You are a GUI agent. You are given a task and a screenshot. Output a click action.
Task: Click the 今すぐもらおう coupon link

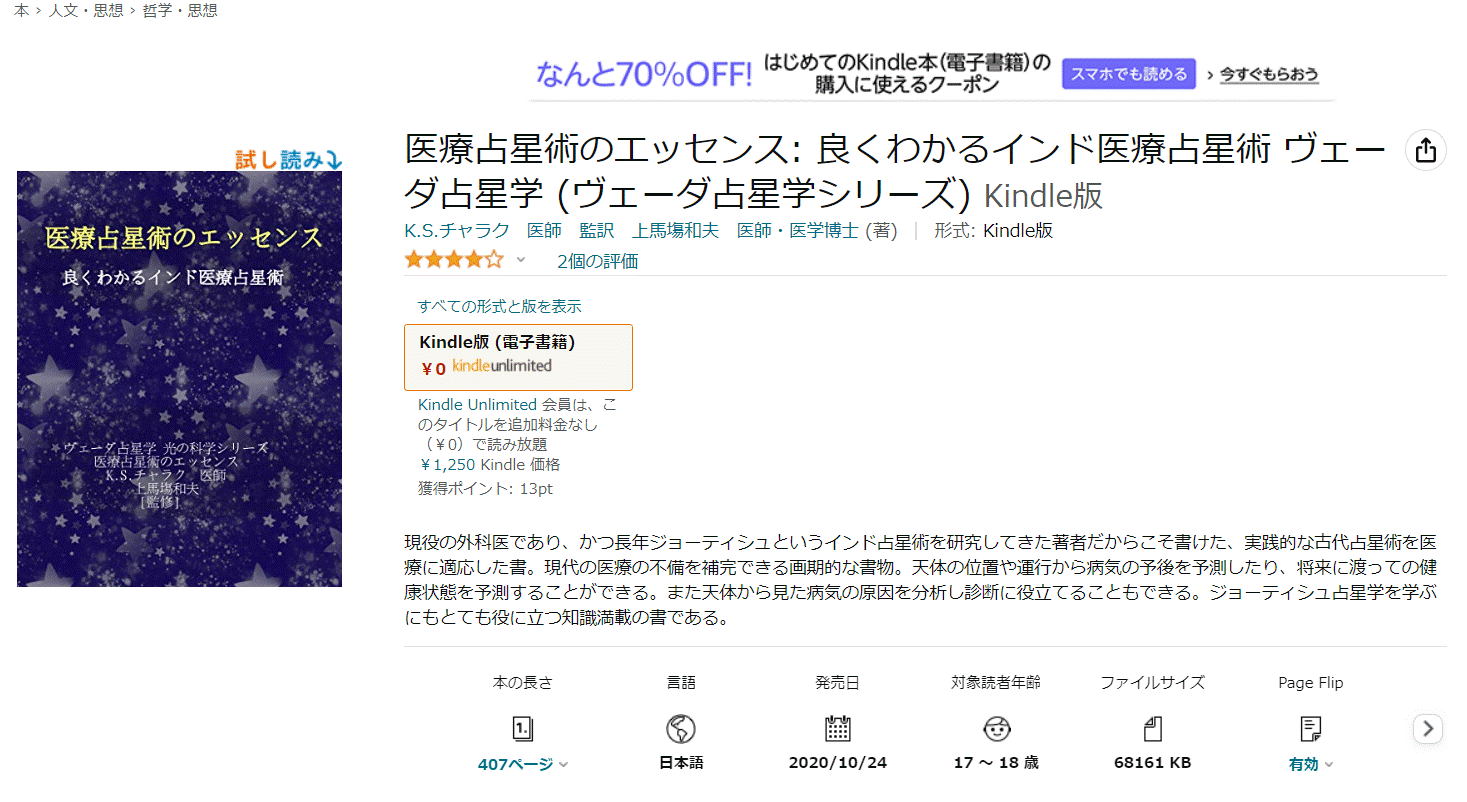pyautogui.click(x=1269, y=74)
